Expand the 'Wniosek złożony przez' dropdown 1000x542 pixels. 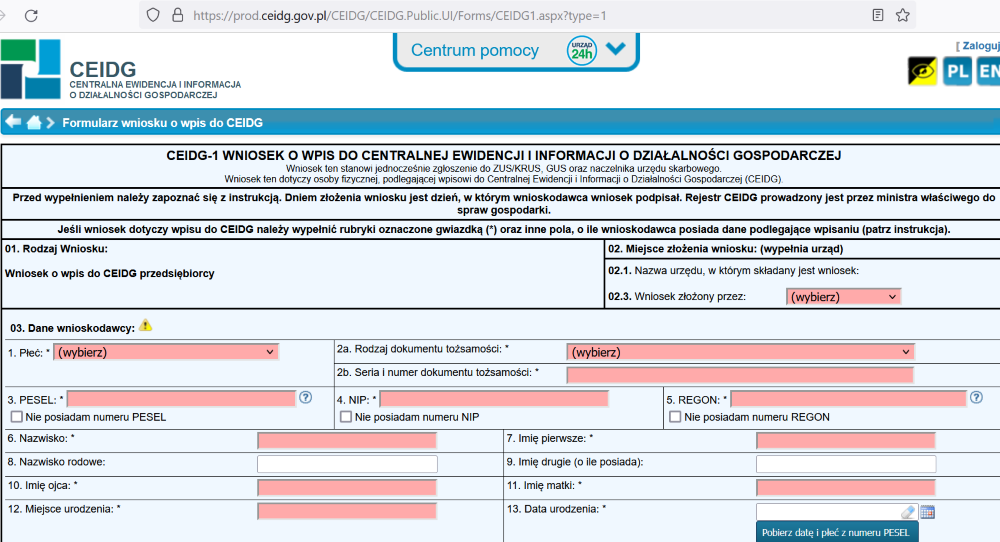click(843, 297)
